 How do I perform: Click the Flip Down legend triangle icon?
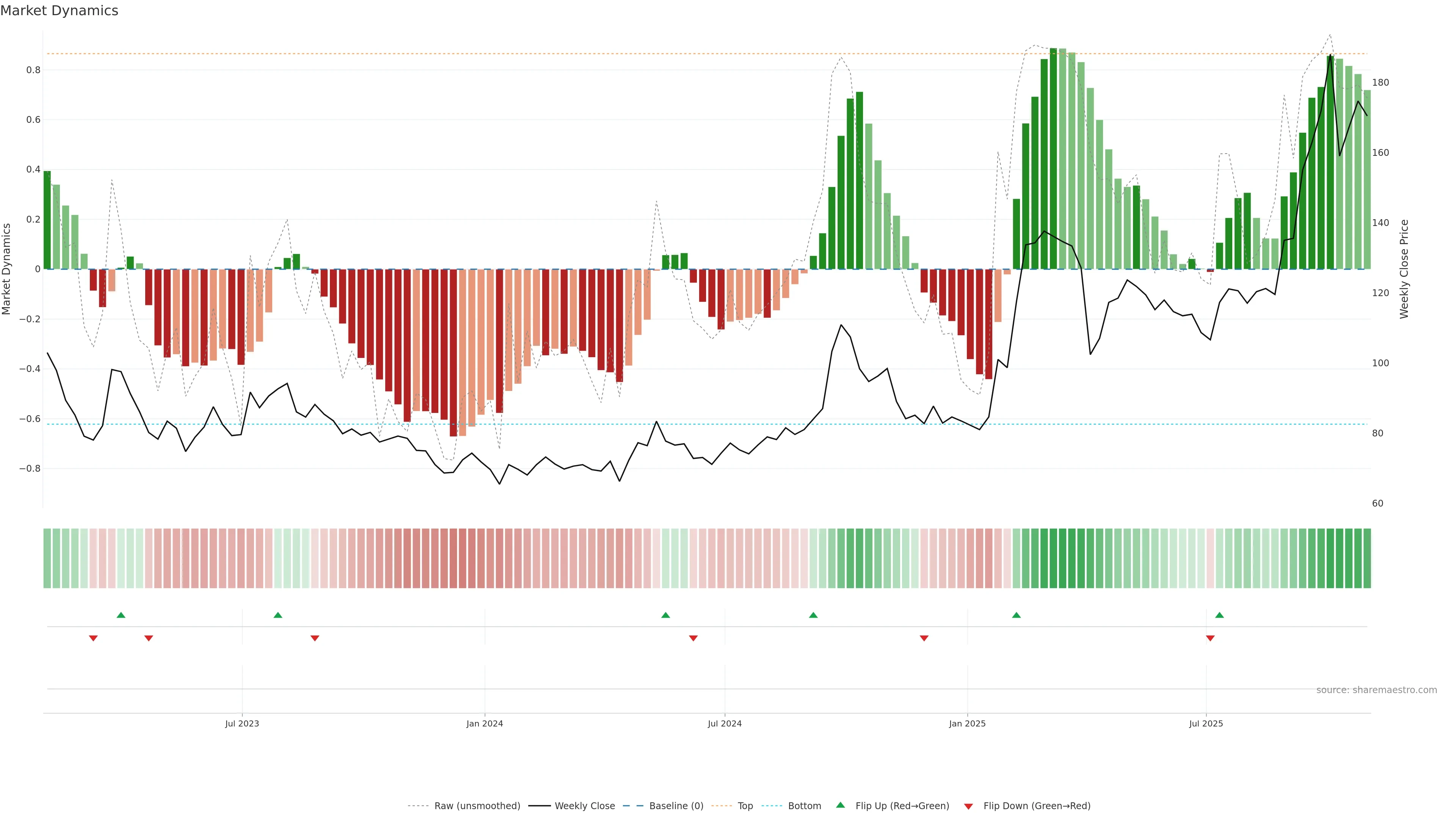point(968,806)
